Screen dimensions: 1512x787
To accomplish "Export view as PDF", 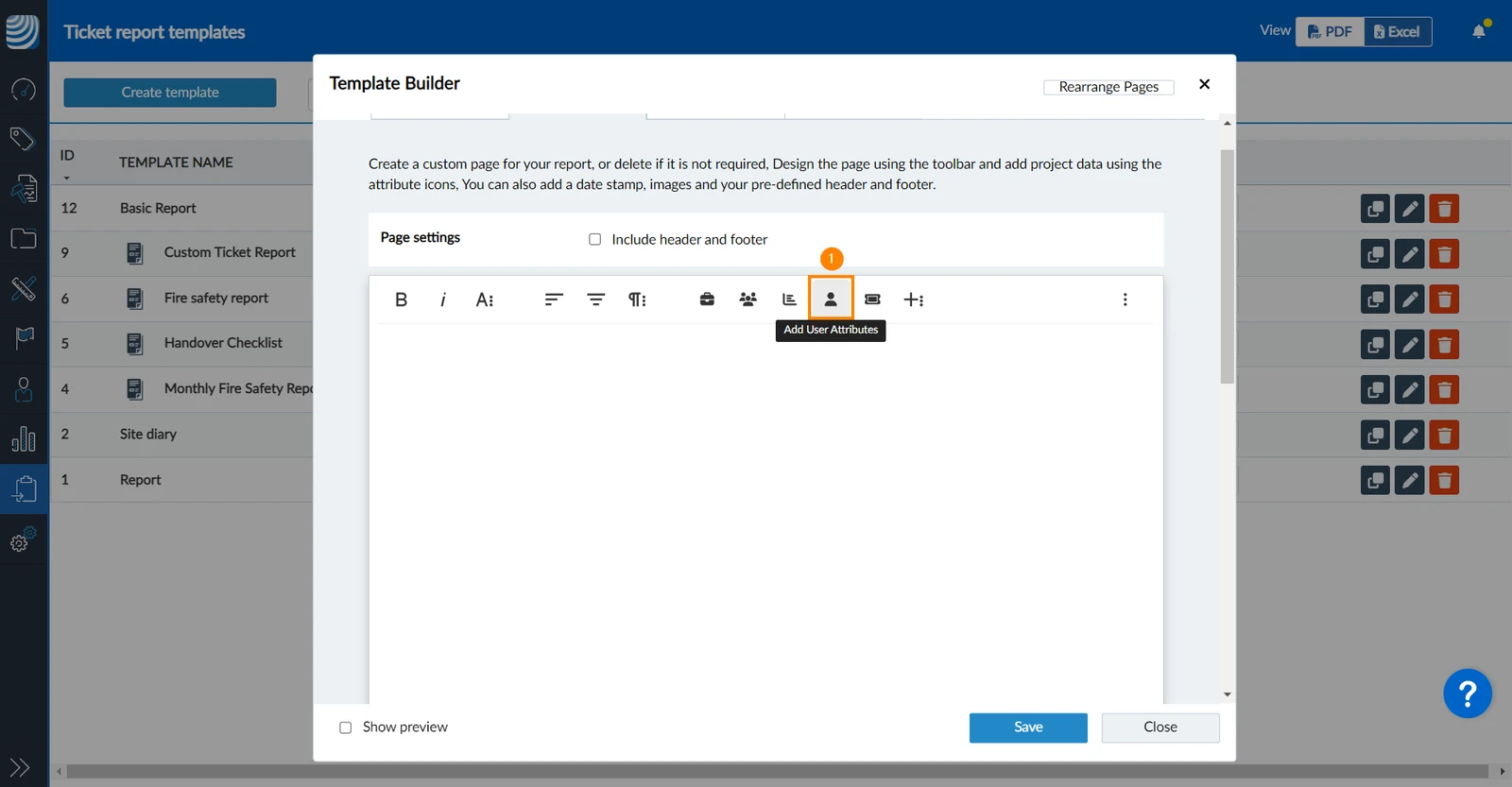I will coord(1330,31).
